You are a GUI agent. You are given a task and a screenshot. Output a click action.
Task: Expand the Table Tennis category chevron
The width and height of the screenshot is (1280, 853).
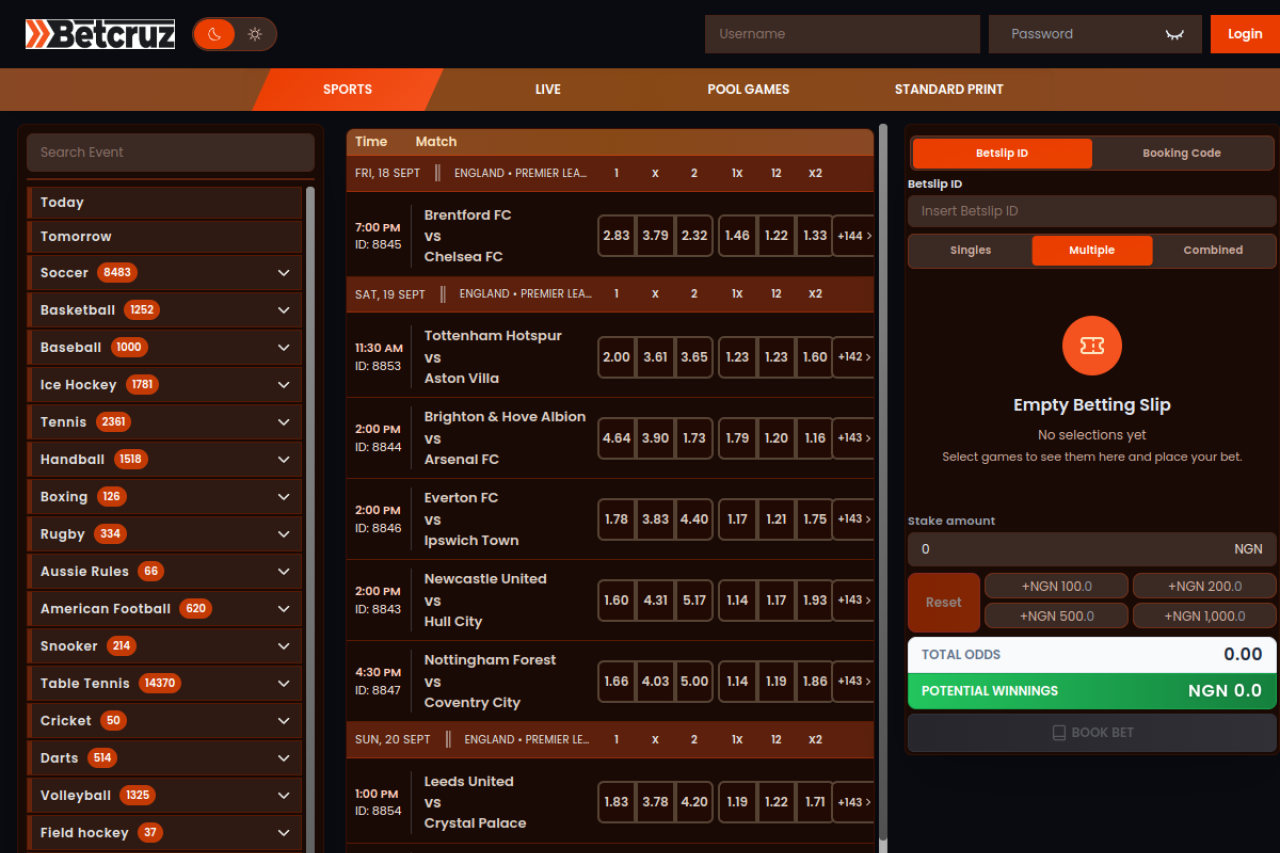[284, 683]
